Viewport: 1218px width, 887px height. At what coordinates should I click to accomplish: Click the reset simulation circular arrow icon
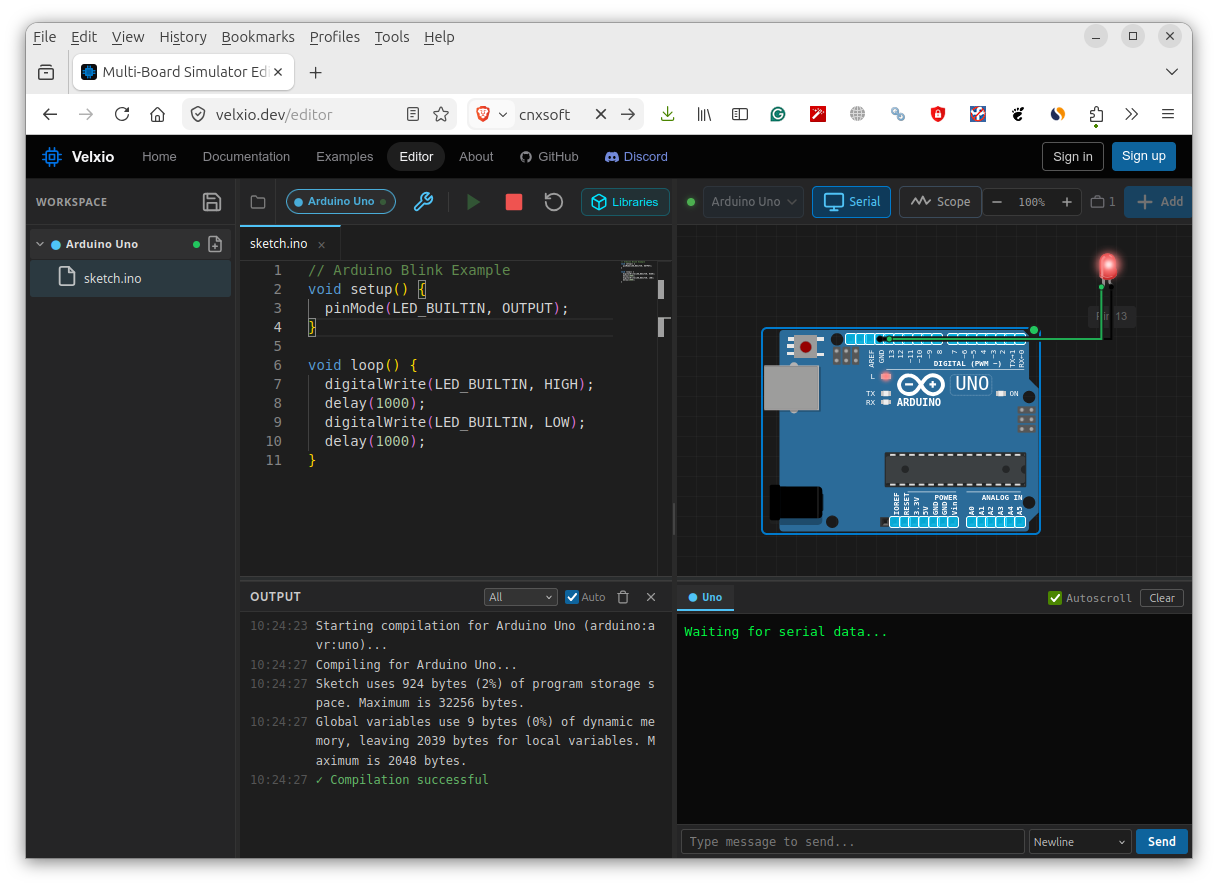(x=554, y=202)
